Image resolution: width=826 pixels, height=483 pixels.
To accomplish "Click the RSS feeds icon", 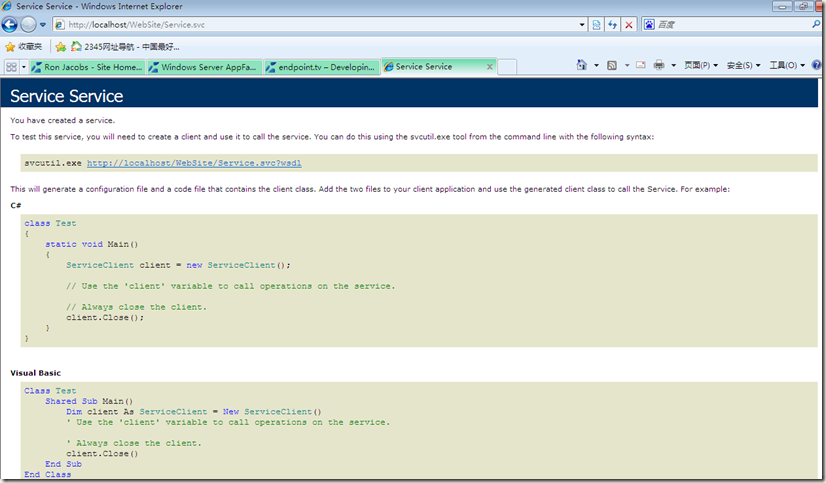I will 612,66.
